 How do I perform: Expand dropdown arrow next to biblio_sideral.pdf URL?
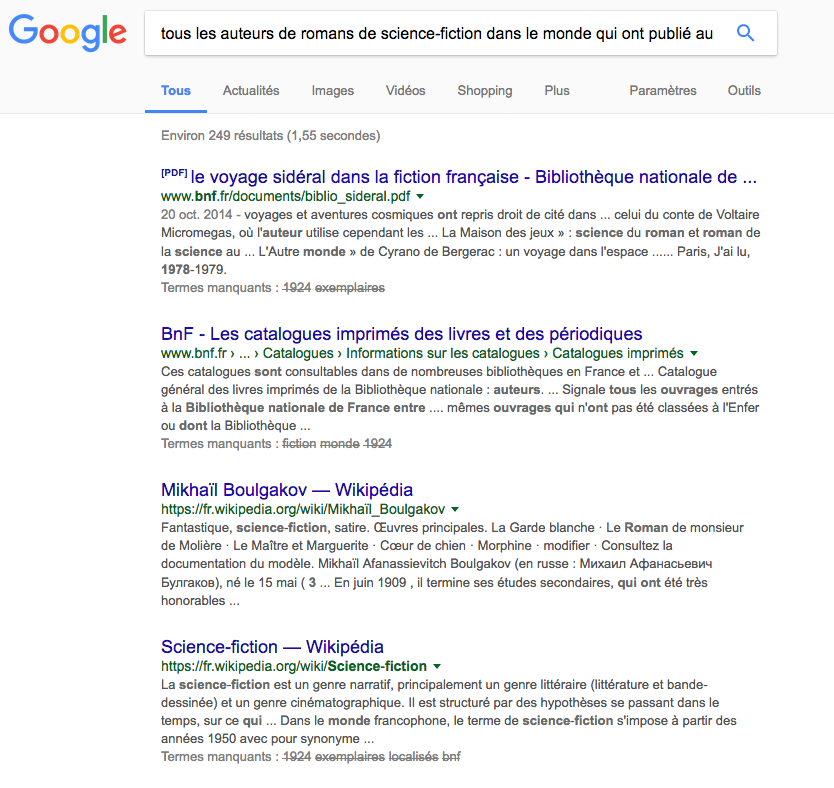[420, 196]
